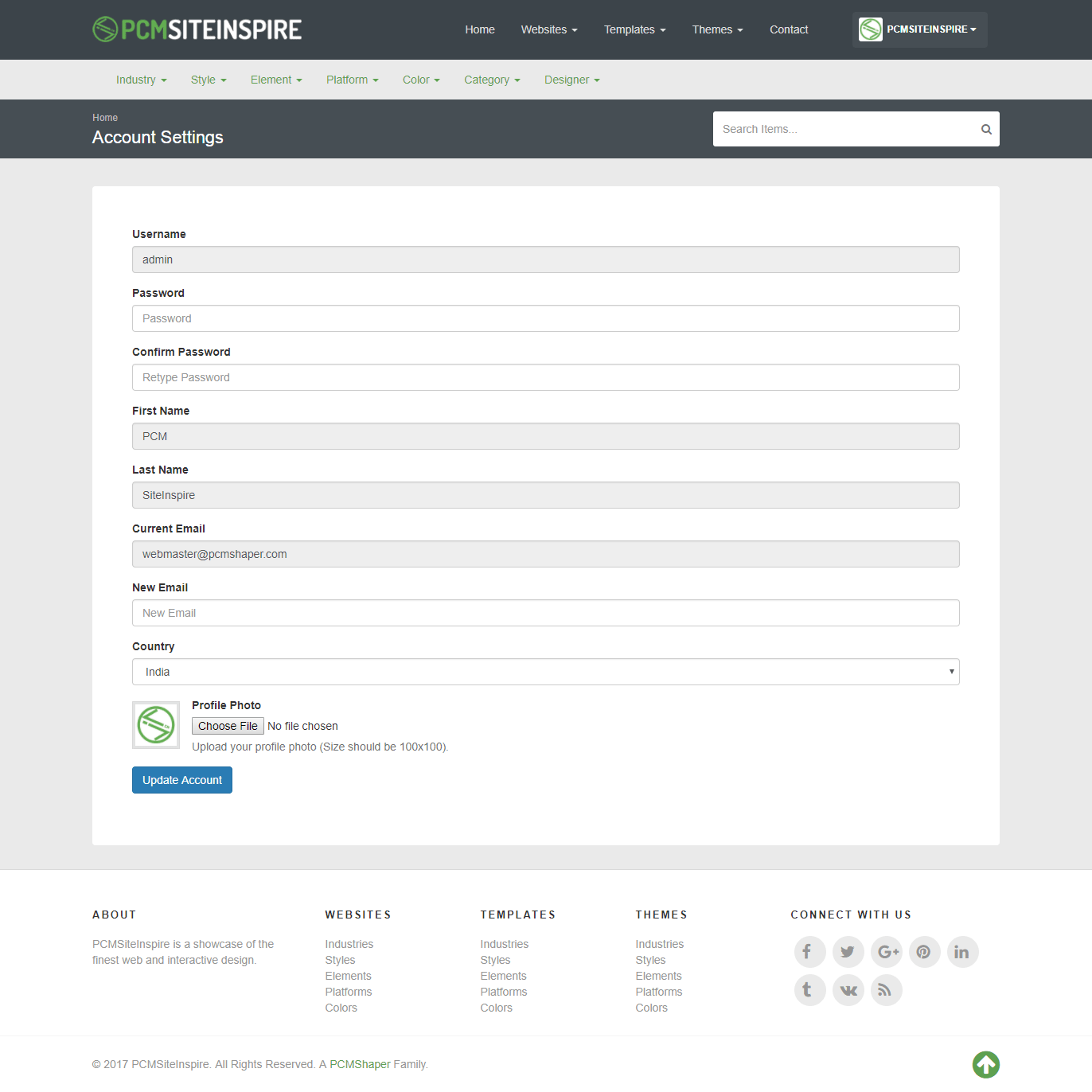Open the Facebook social icon
This screenshot has width=1092, height=1092.
click(809, 952)
